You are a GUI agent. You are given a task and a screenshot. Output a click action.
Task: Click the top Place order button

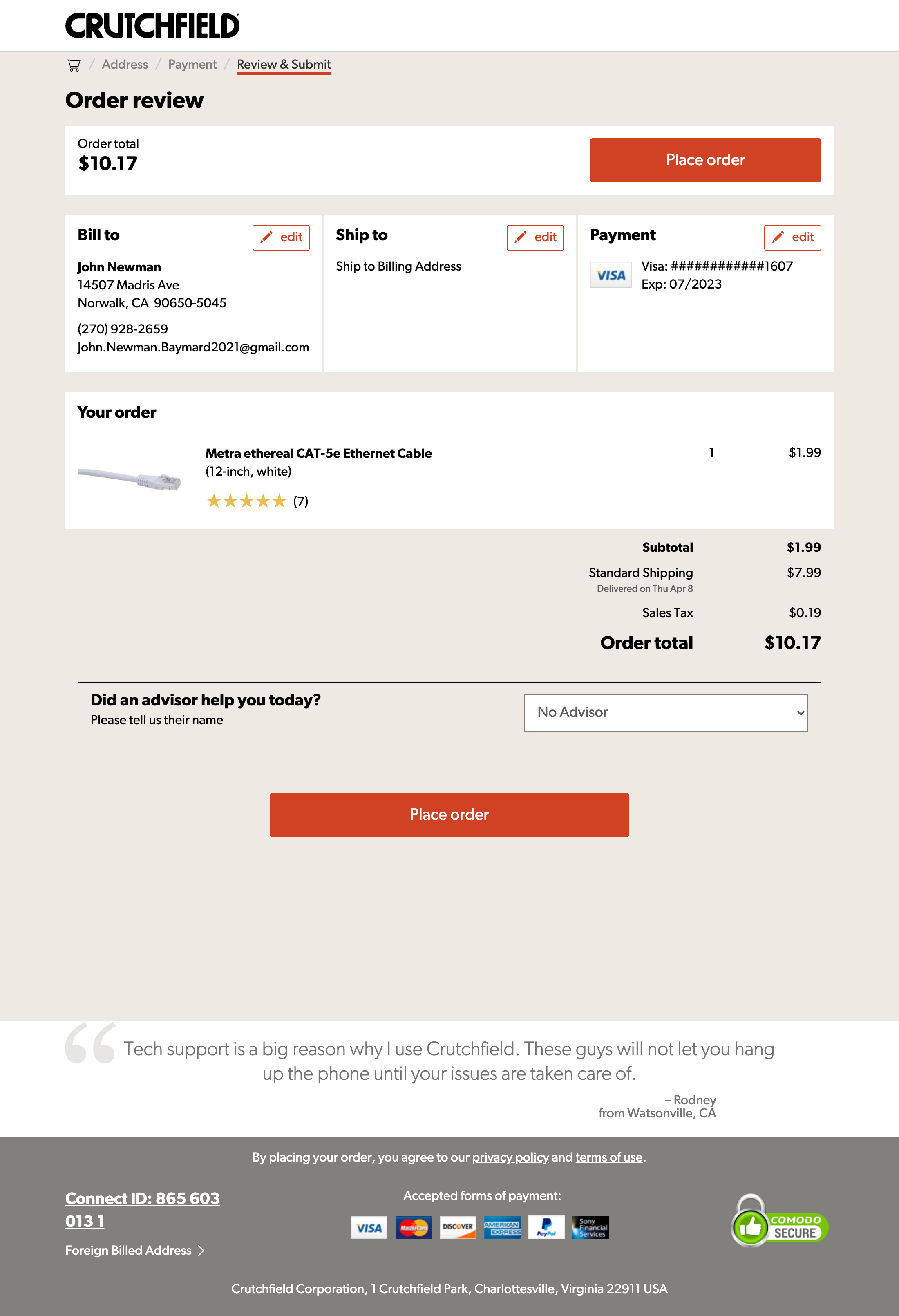[705, 160]
